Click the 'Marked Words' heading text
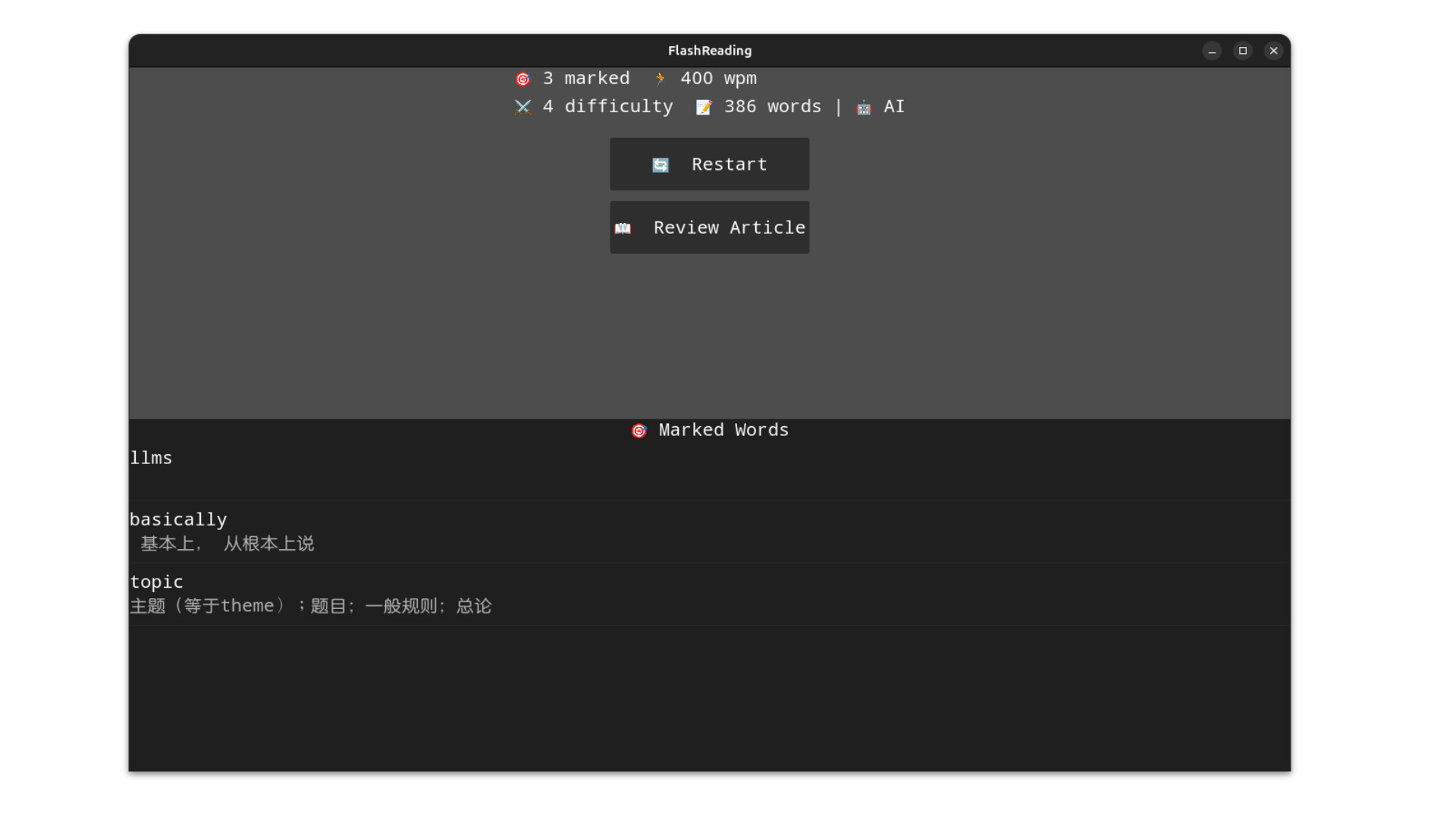 tap(723, 430)
